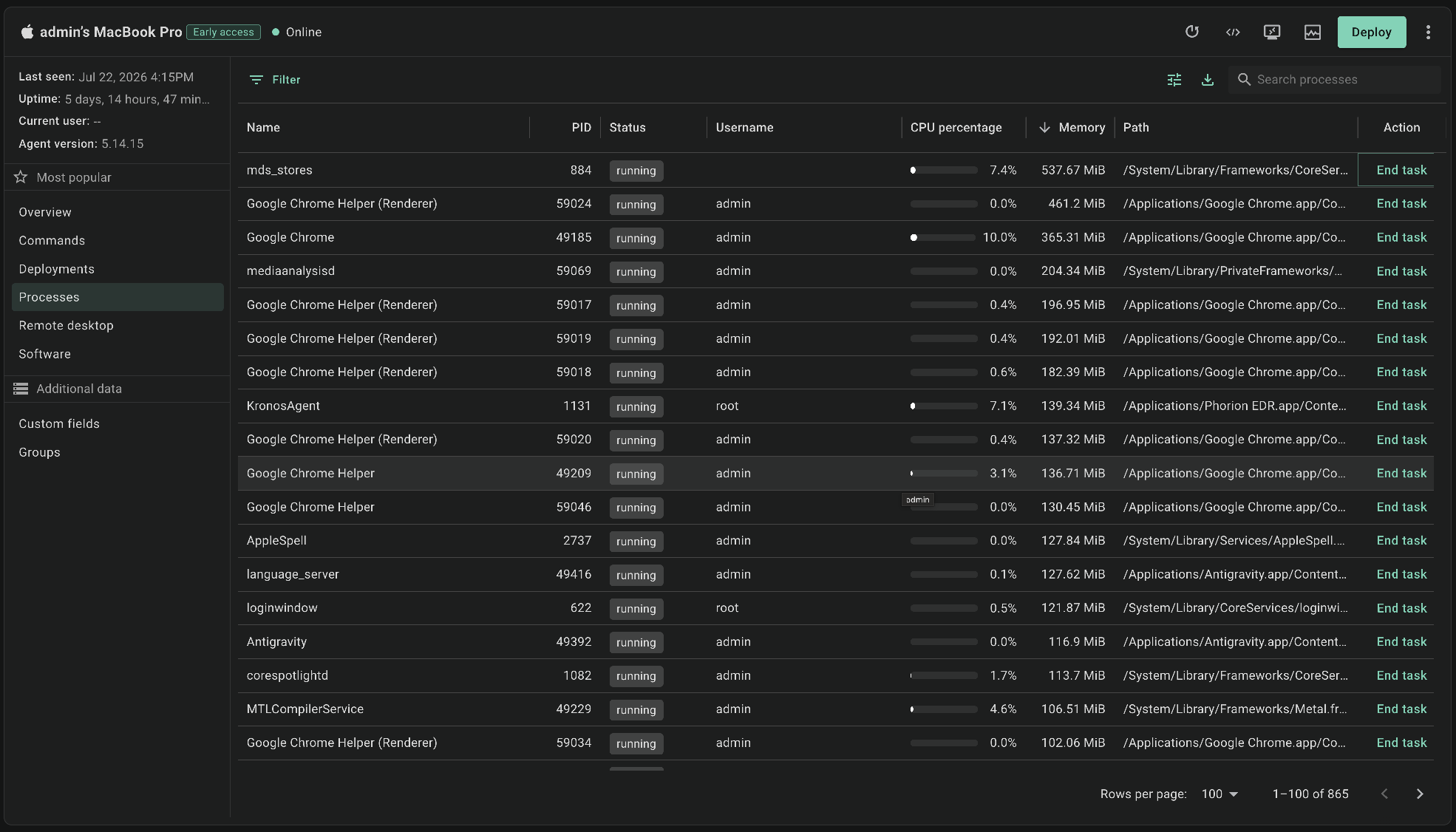This screenshot has width=1456, height=832.
Task: End task for Google Chrome PID 49185
Action: tap(1401, 237)
